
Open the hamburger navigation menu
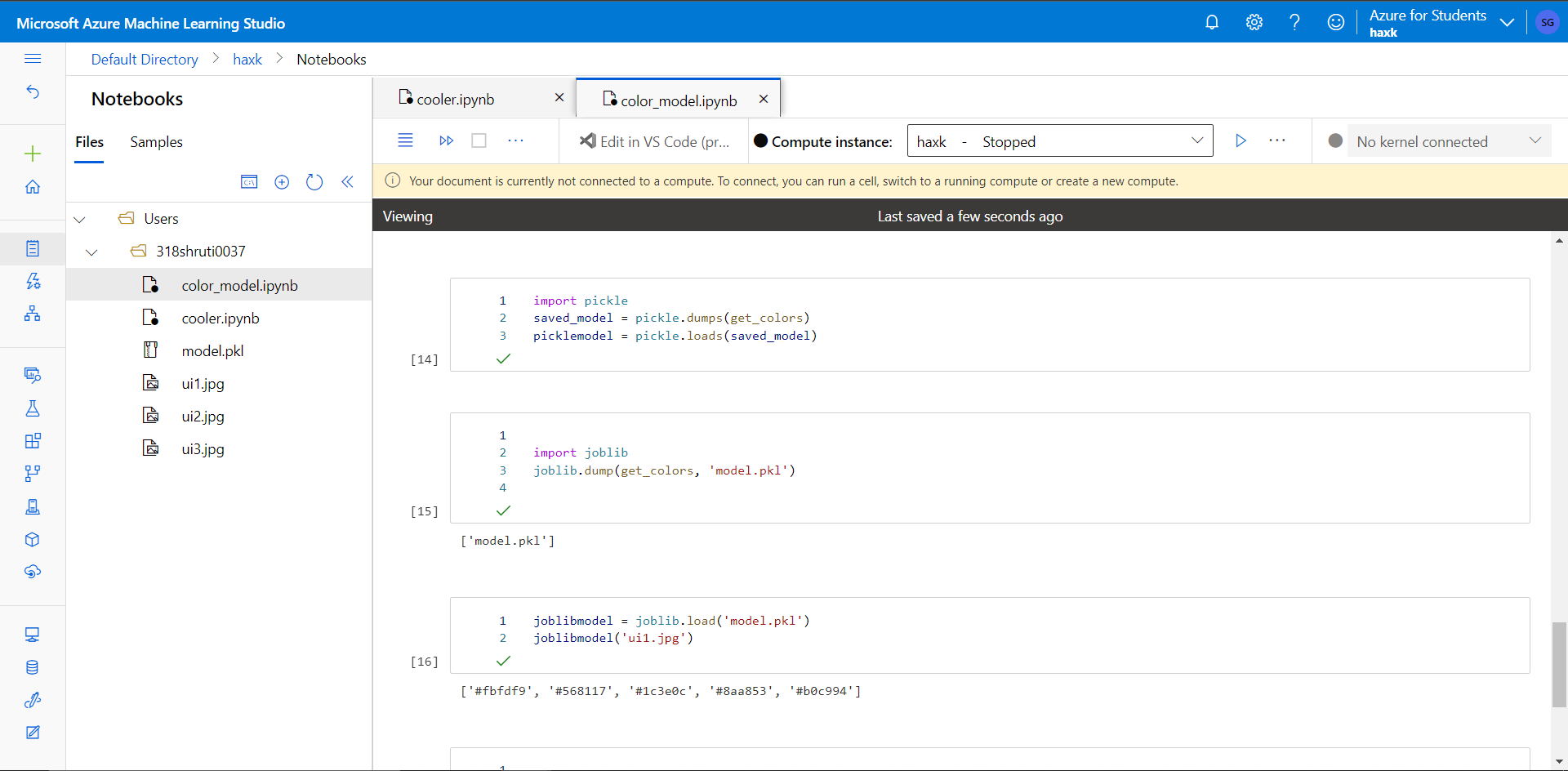tap(33, 59)
